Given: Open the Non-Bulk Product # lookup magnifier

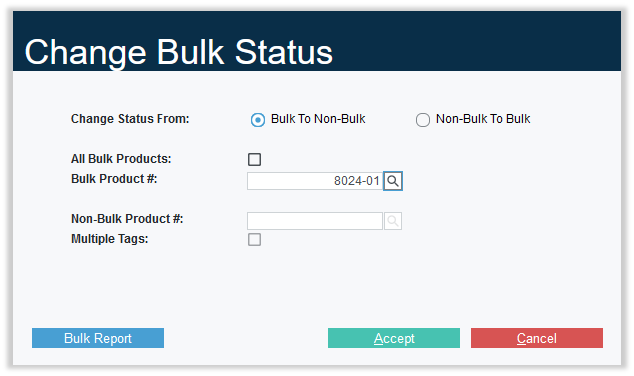Looking at the screenshot, I should click(393, 221).
